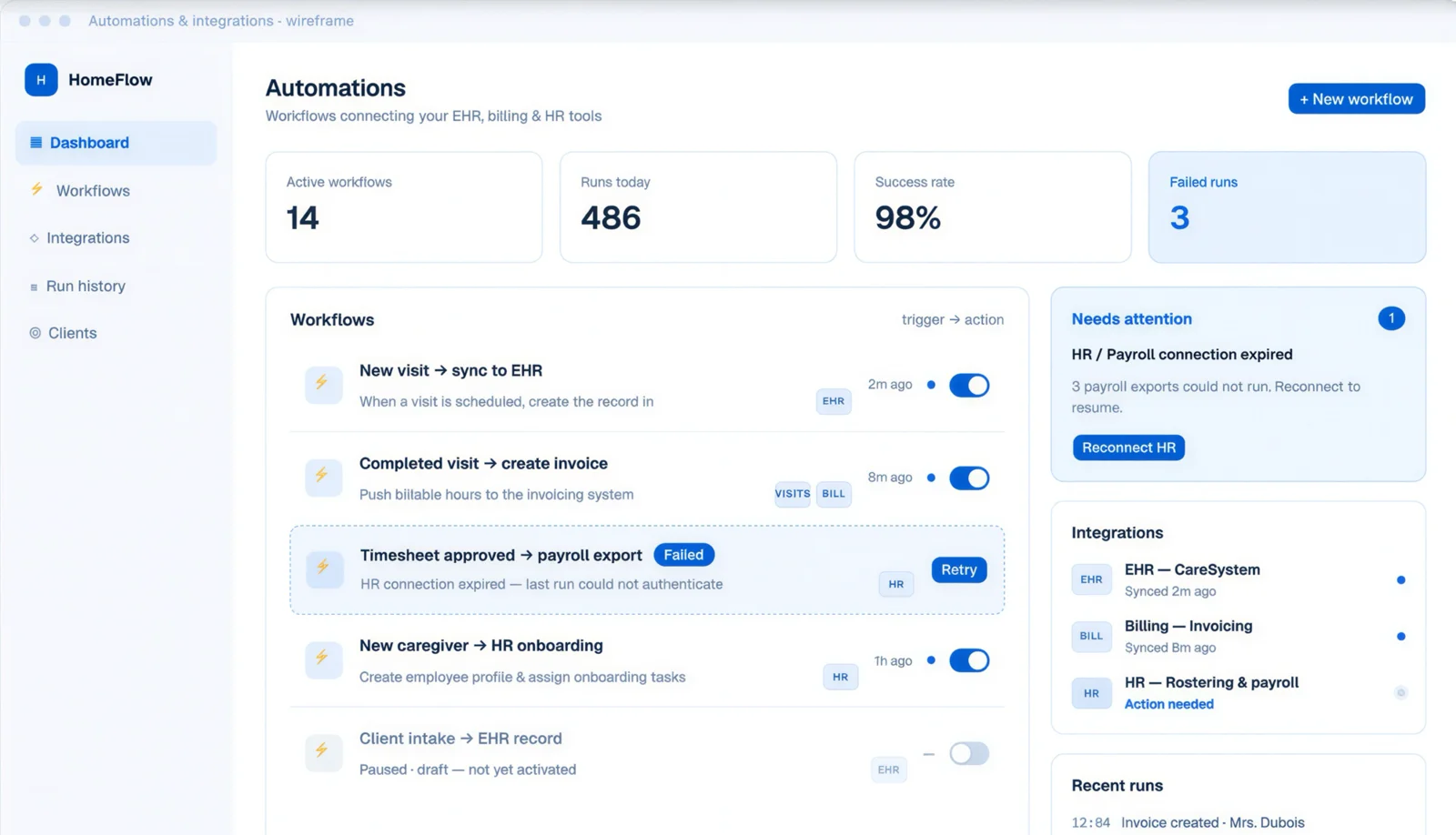Click 'Invoice created · Mrs. Dubois' recent run
Viewport: 1456px width, 835px height.
click(1212, 822)
